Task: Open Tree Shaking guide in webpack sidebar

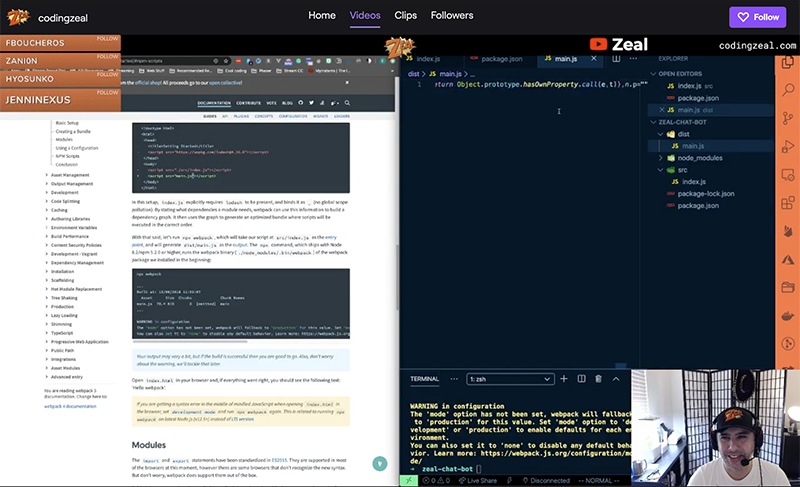Action: coord(64,298)
